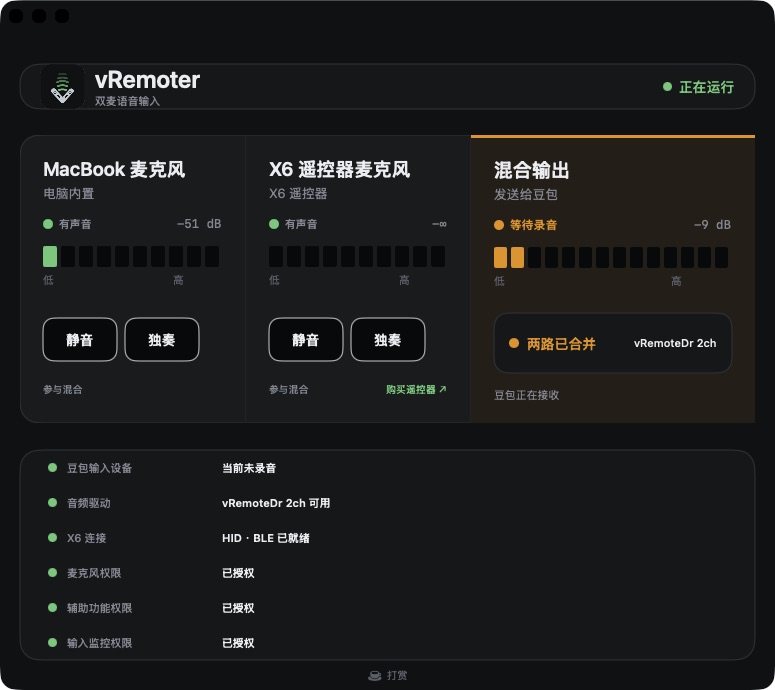Screen dimensions: 775x690
Task: Click the orange dot beside 两路已合并
Action: (514, 343)
